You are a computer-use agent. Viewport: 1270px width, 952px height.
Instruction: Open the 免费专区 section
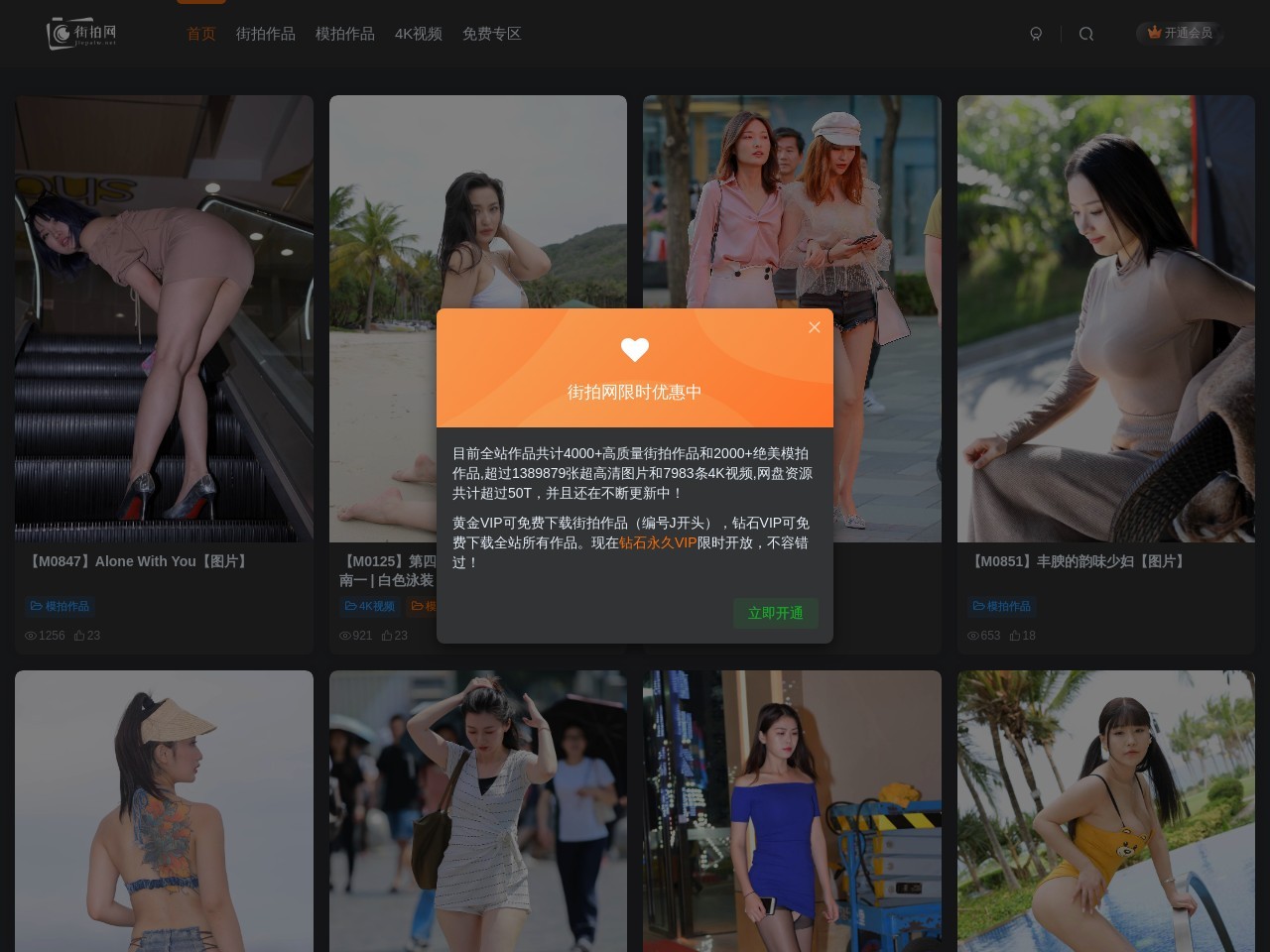pos(492,34)
